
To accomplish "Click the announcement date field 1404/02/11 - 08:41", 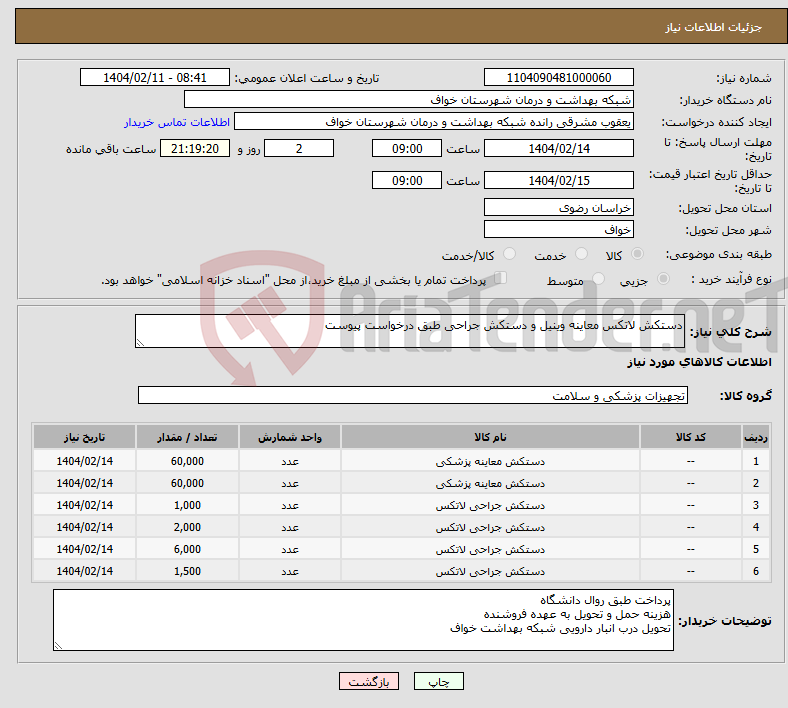I will pos(155,77).
